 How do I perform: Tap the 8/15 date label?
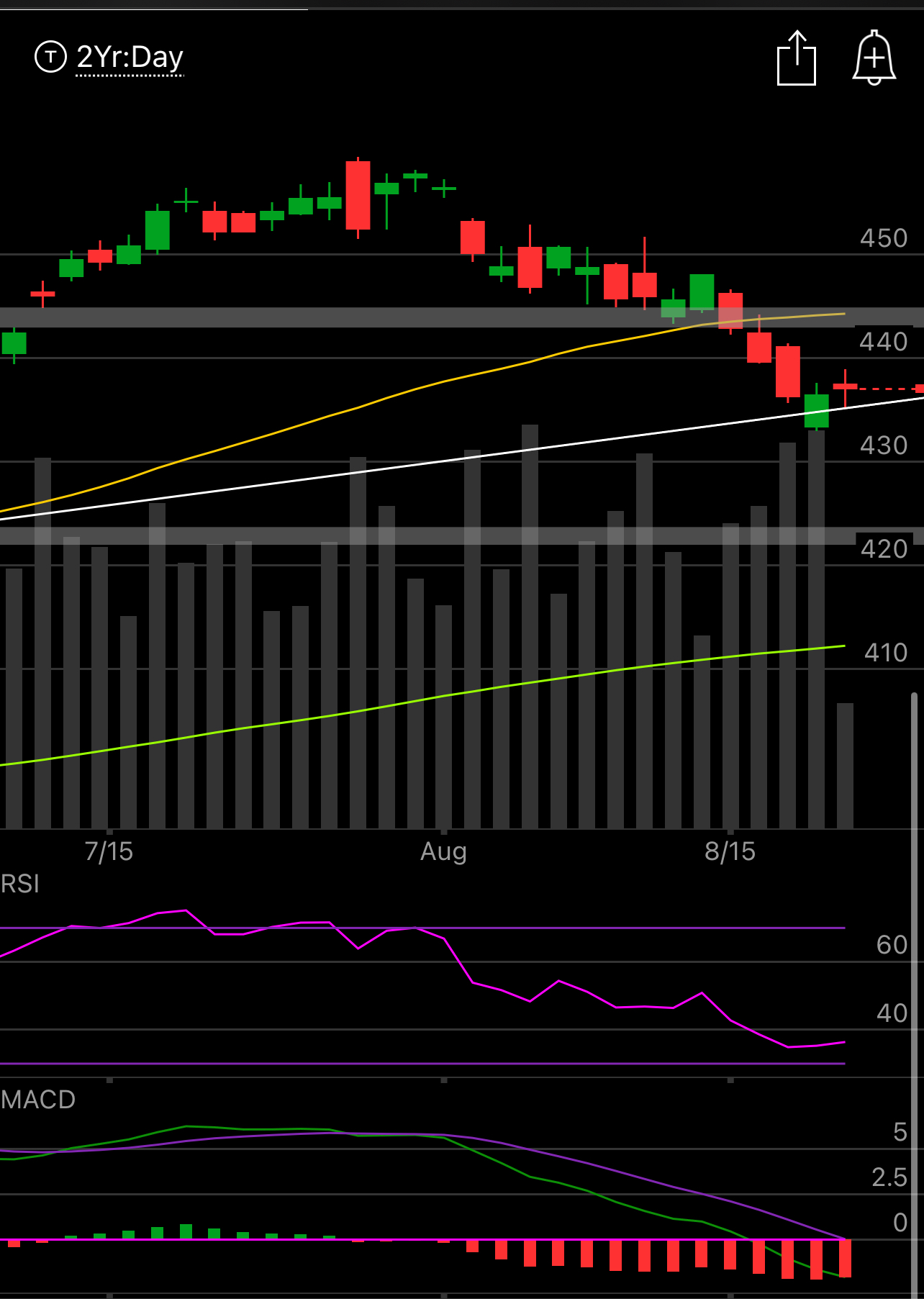coord(730,851)
